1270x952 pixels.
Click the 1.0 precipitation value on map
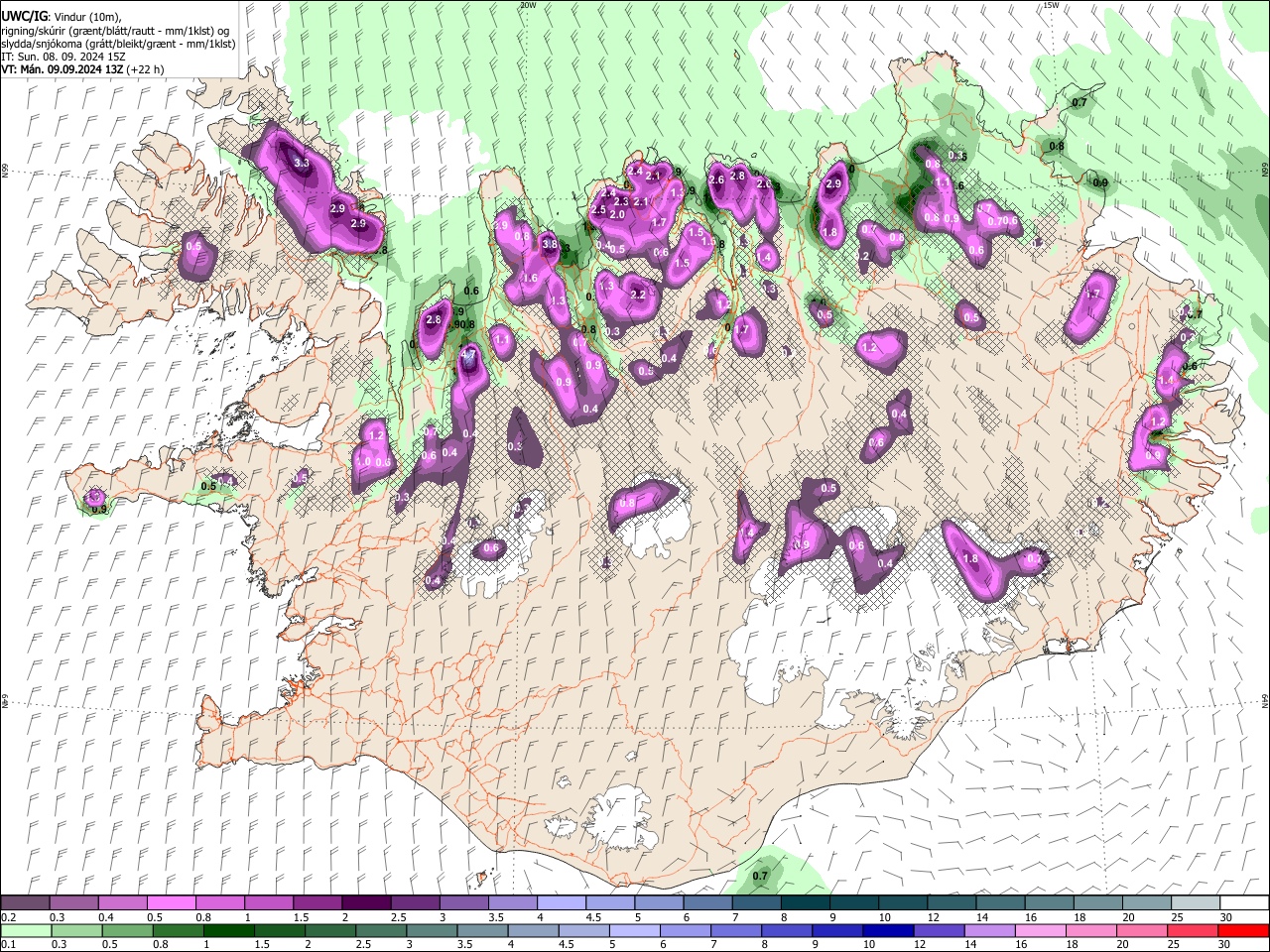click(363, 461)
